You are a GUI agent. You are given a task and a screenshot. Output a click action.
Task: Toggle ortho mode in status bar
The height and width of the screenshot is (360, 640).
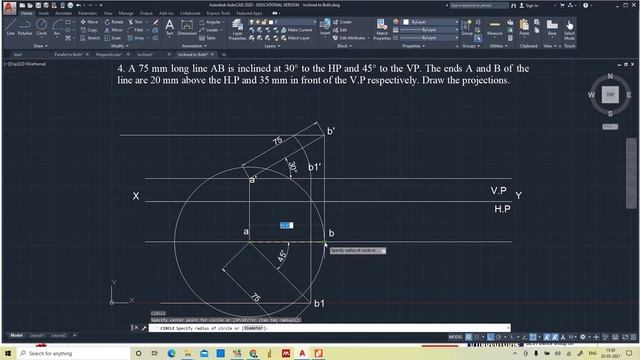coord(491,337)
